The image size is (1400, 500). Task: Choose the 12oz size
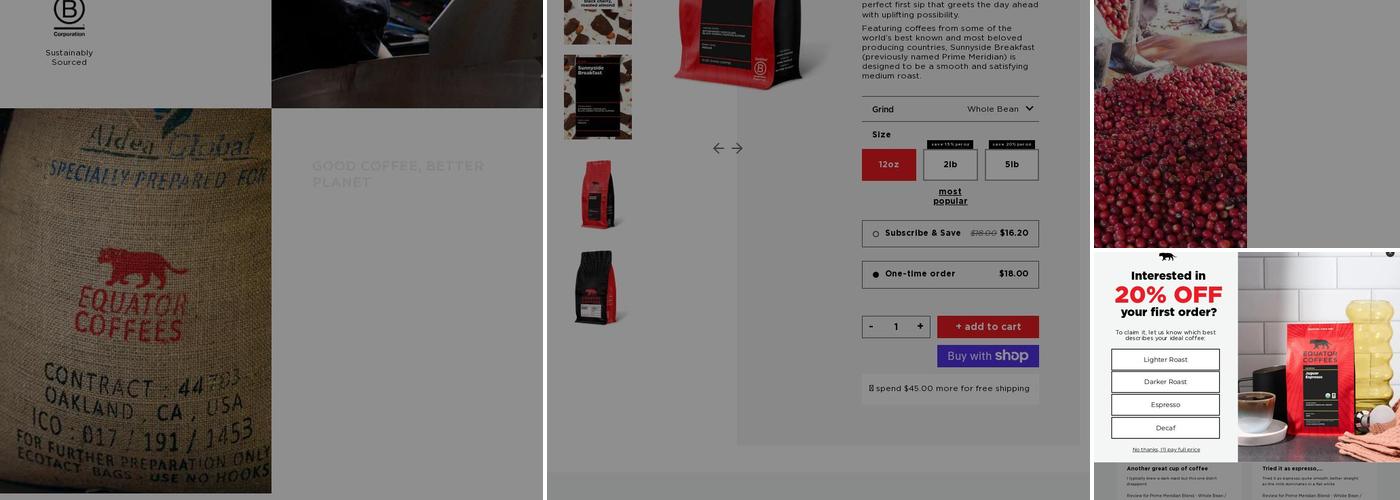click(x=889, y=164)
